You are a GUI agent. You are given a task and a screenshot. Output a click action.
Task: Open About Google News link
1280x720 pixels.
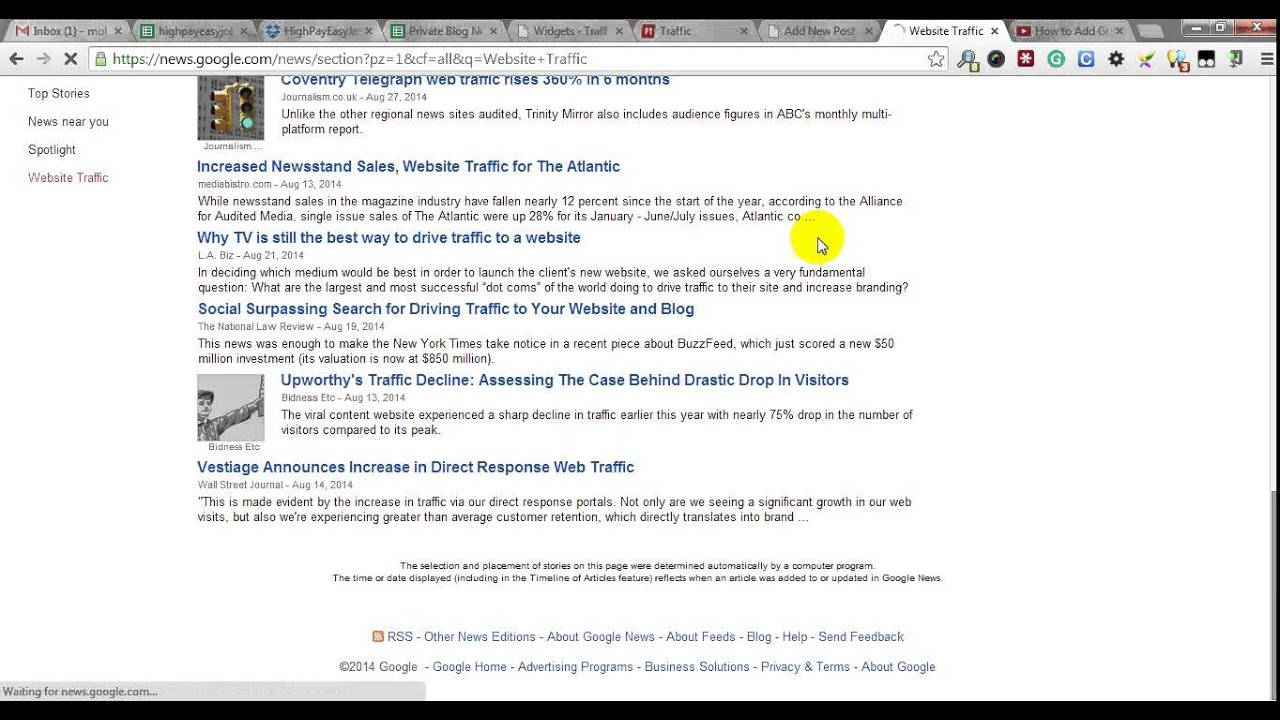coord(601,637)
